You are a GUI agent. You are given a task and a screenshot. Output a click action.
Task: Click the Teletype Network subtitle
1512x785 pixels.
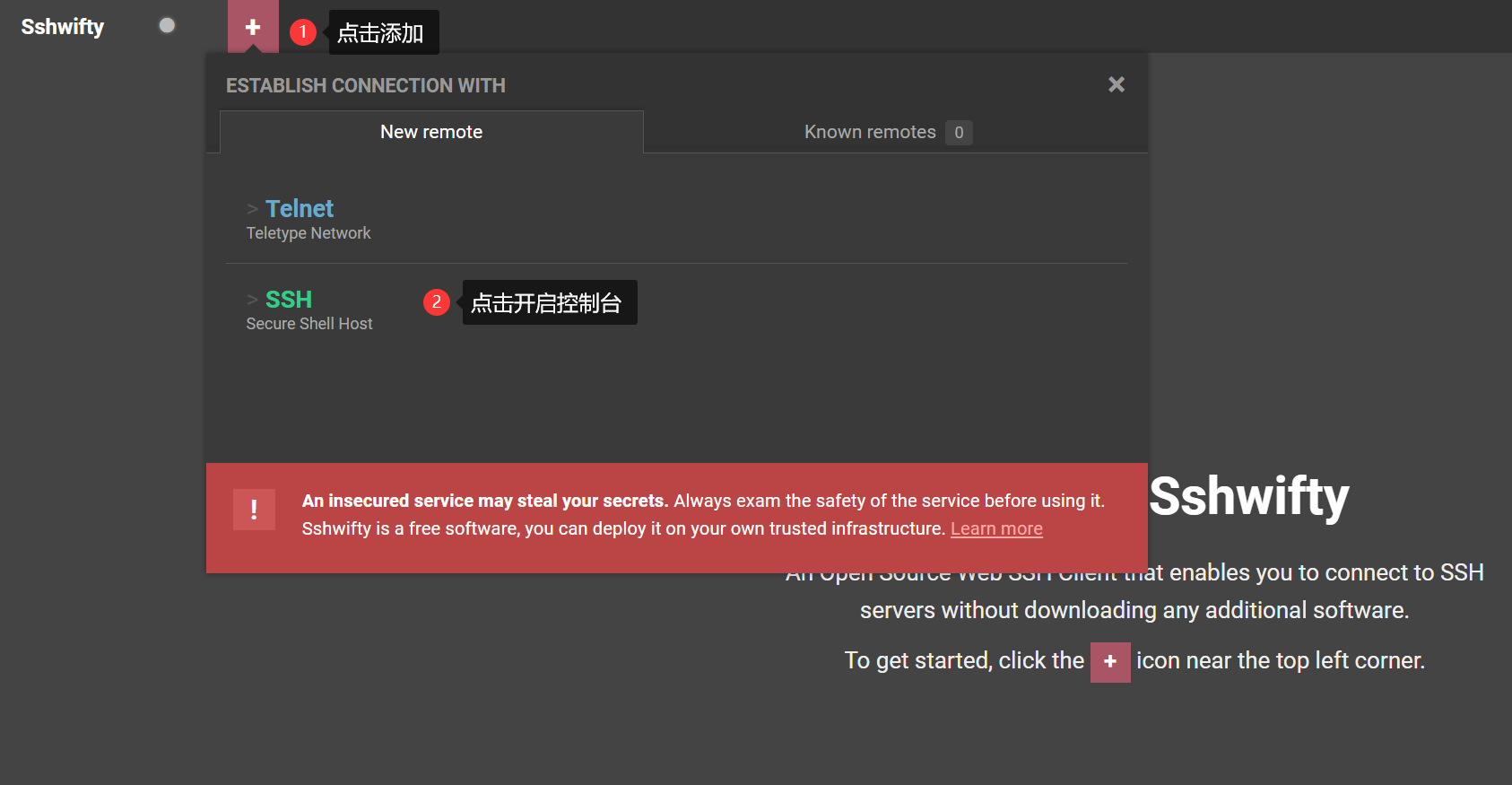pos(308,233)
